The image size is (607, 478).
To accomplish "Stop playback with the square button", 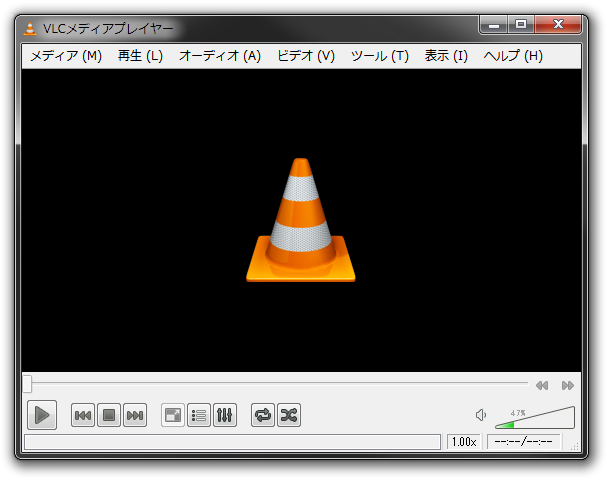I will click(109, 415).
